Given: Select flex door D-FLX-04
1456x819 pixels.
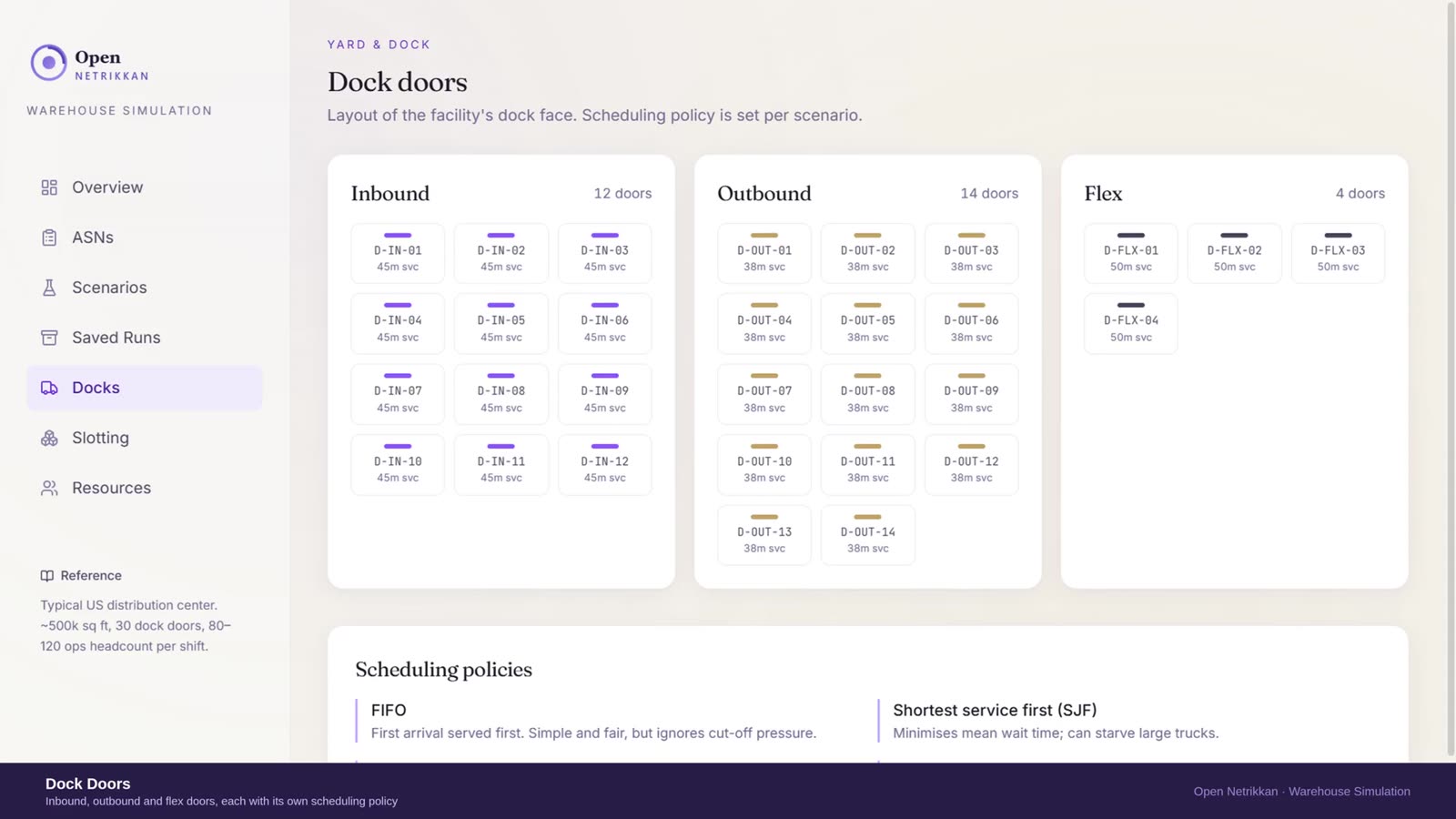Looking at the screenshot, I should pos(1131,323).
